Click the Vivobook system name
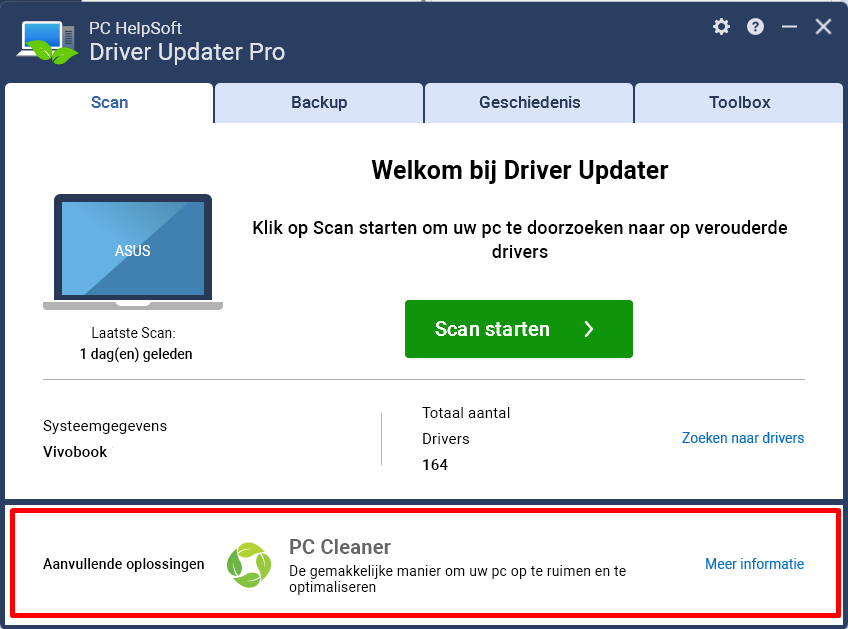 click(x=75, y=452)
